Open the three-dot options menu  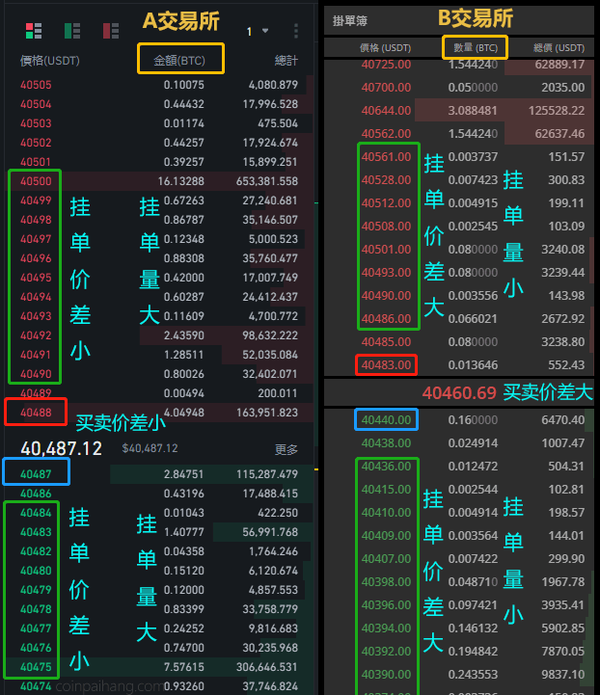(x=296, y=31)
